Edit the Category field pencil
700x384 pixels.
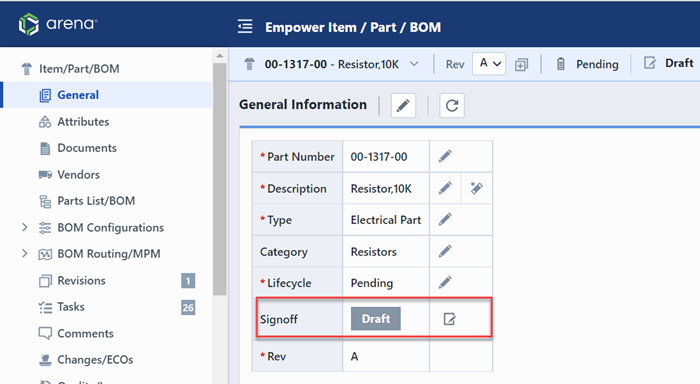click(445, 251)
